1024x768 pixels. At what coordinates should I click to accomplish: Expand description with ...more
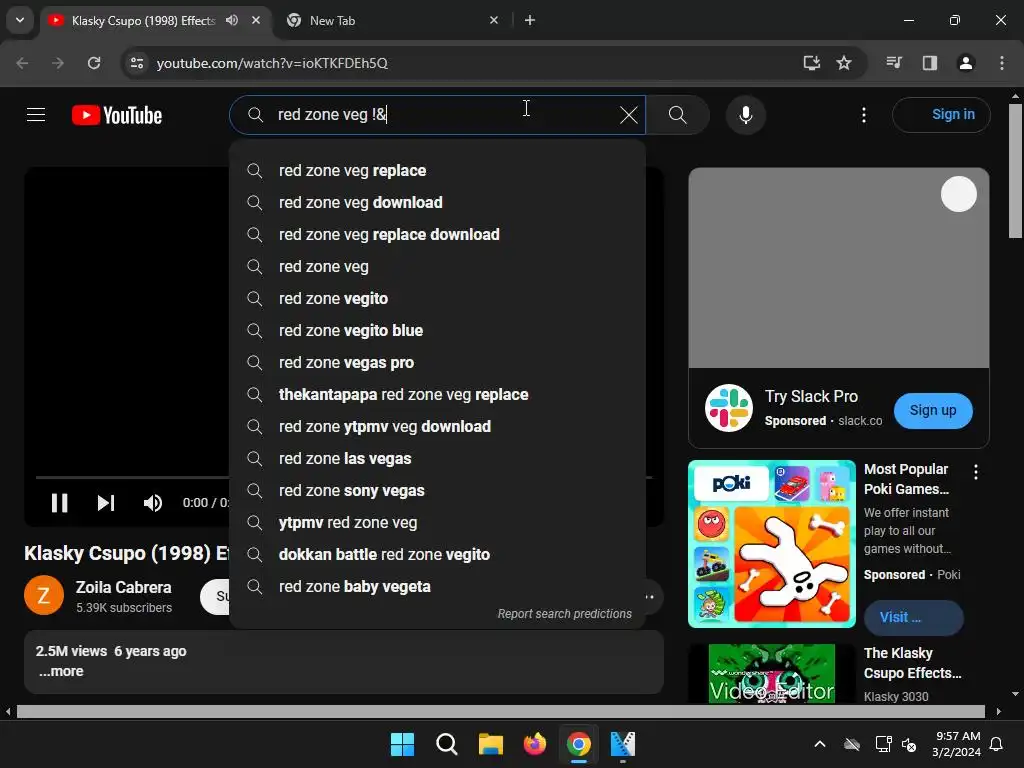[x=61, y=671]
